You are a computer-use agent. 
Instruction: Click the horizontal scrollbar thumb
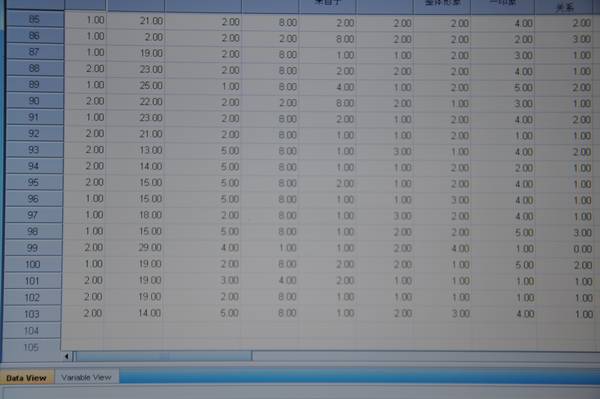coord(163,357)
